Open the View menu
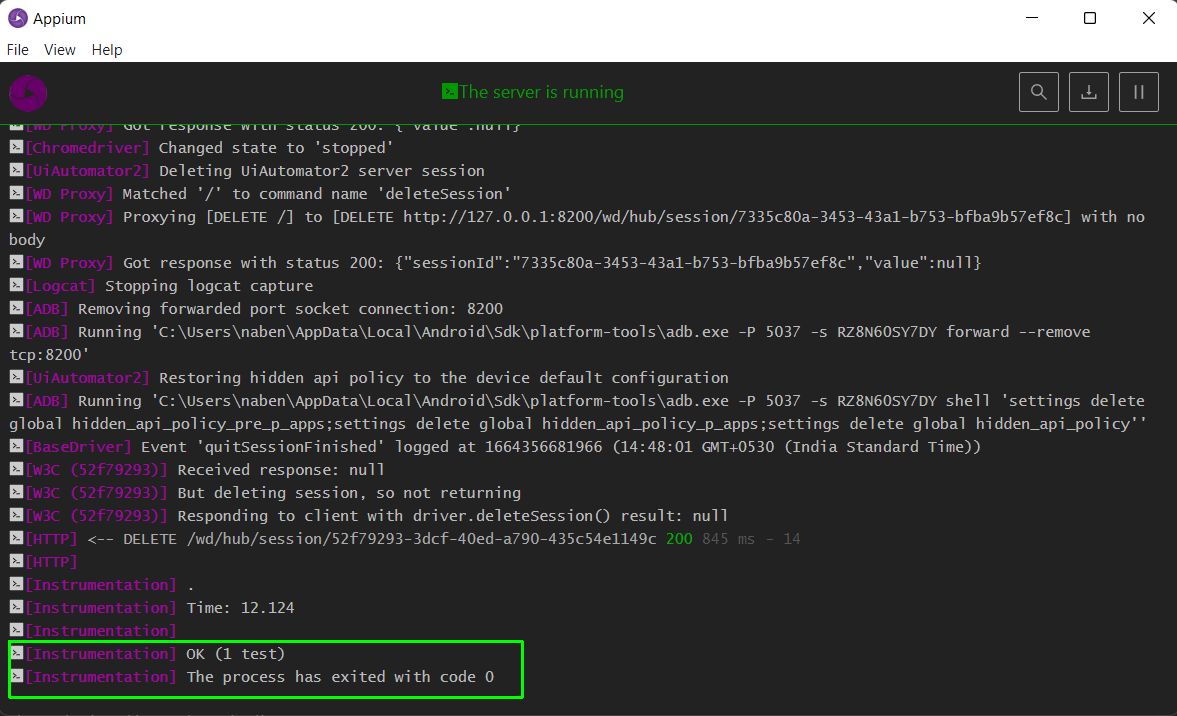1177x716 pixels. coord(59,50)
